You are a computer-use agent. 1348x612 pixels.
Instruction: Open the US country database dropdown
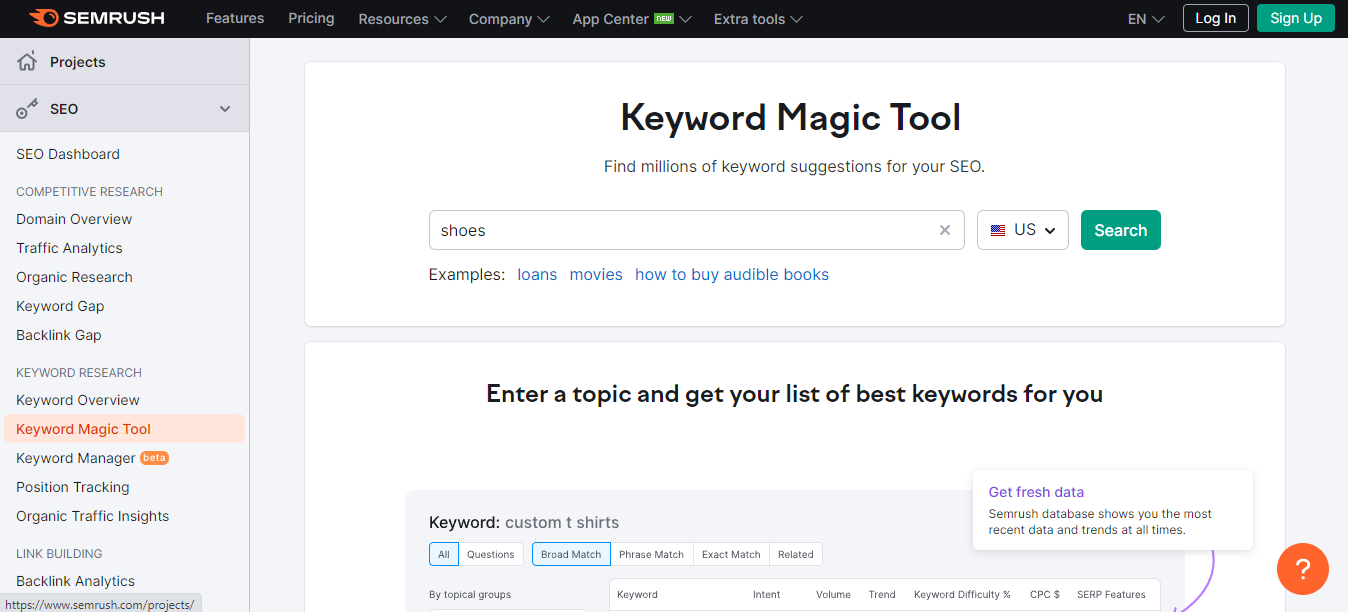(x=1023, y=230)
